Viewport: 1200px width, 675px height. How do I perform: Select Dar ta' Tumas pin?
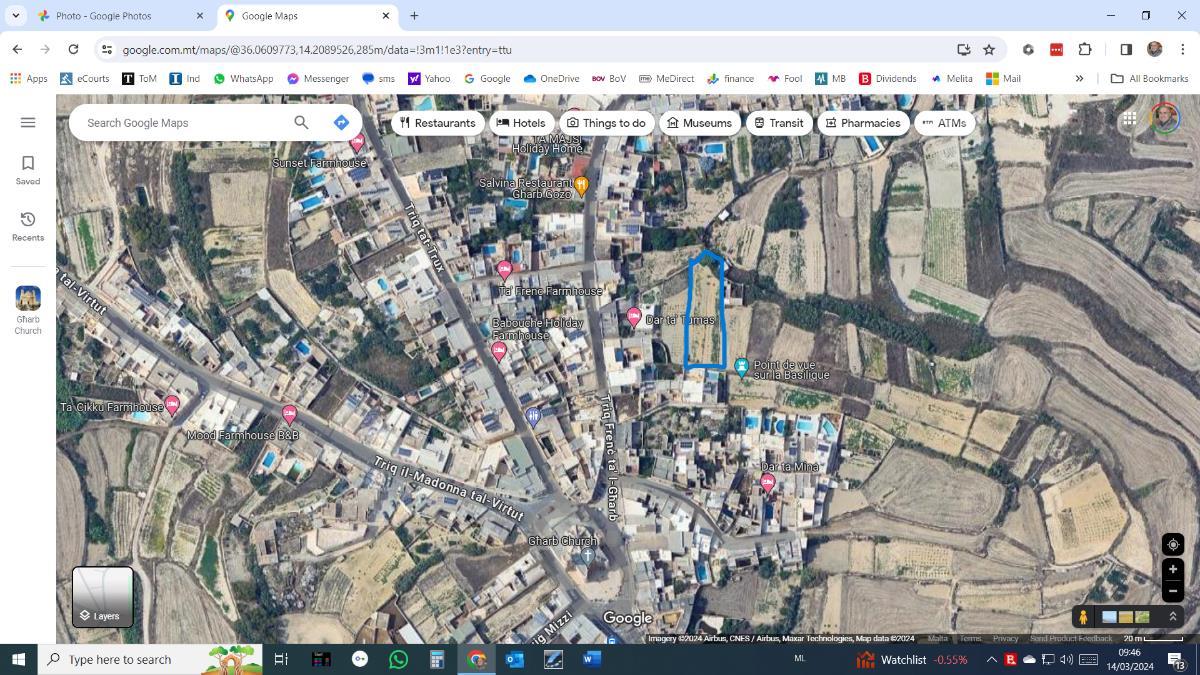[x=633, y=317]
